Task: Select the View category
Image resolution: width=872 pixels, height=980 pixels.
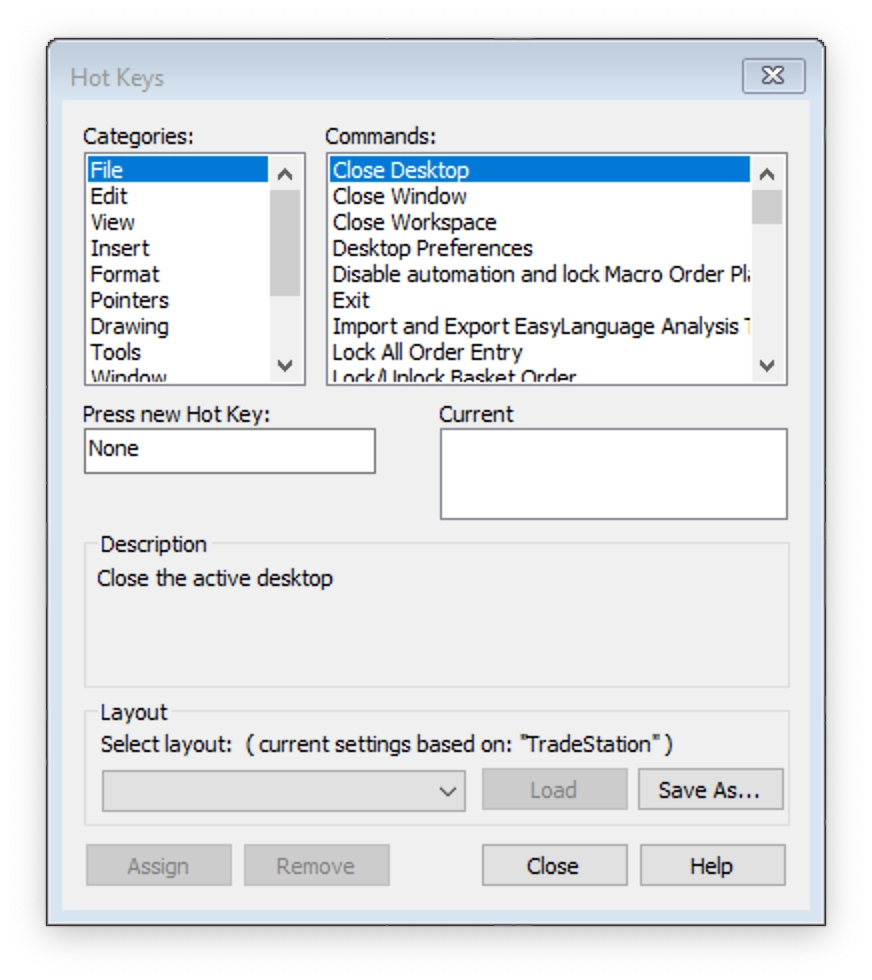Action: [x=178, y=222]
